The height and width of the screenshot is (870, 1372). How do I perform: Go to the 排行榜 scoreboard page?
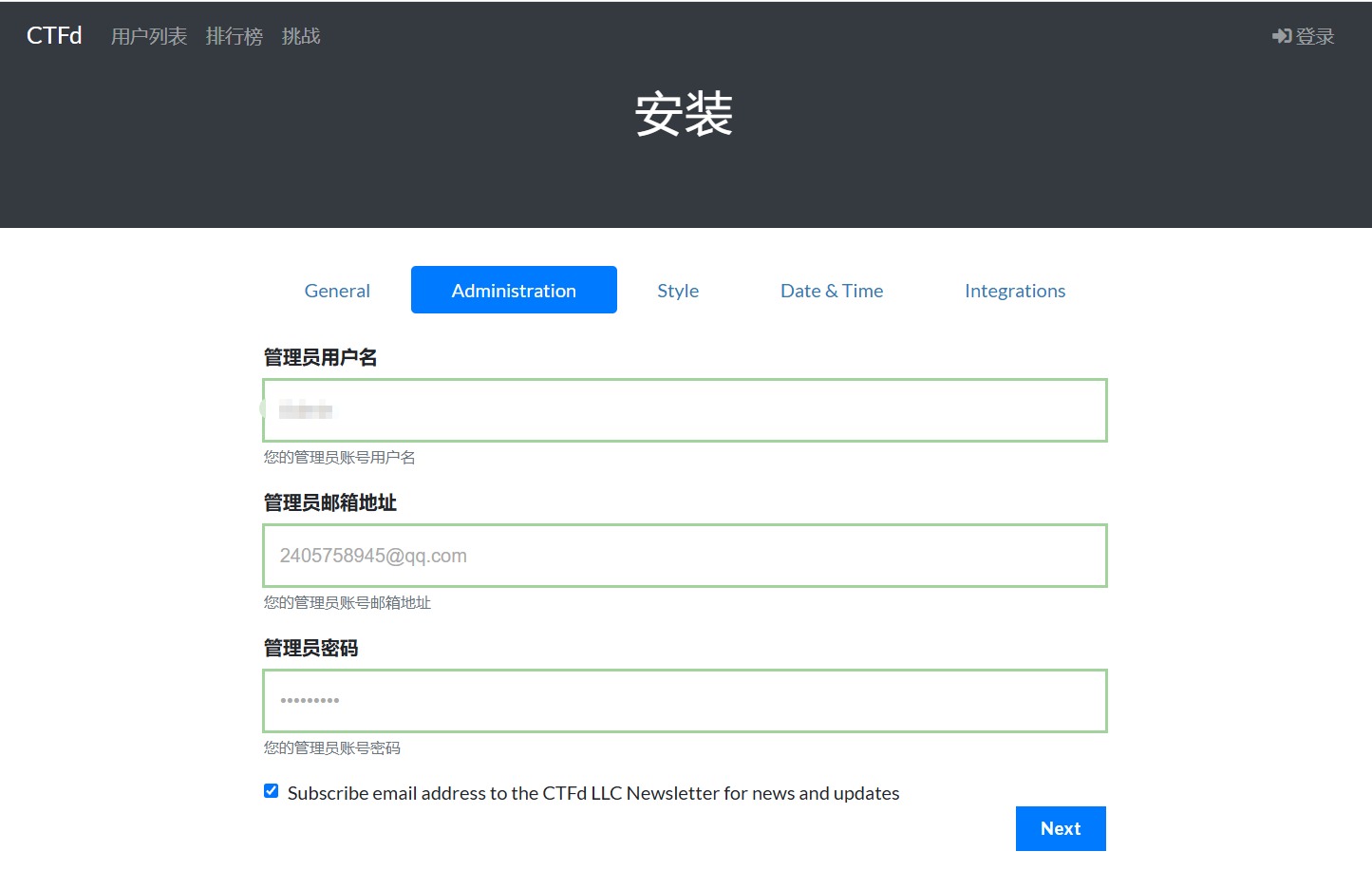tap(235, 36)
